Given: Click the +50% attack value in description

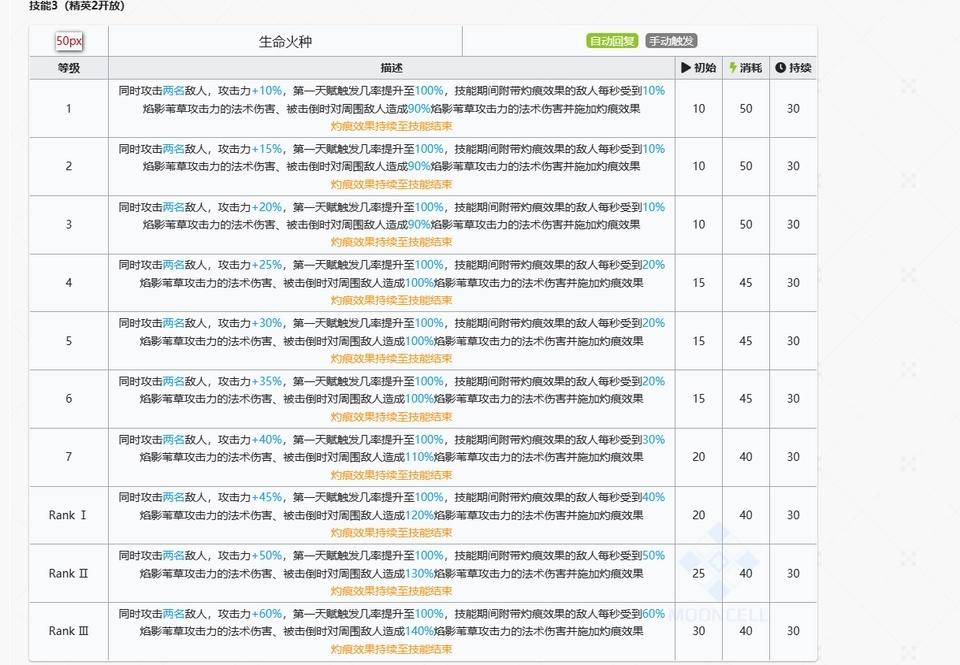Looking at the screenshot, I should 267,555.
